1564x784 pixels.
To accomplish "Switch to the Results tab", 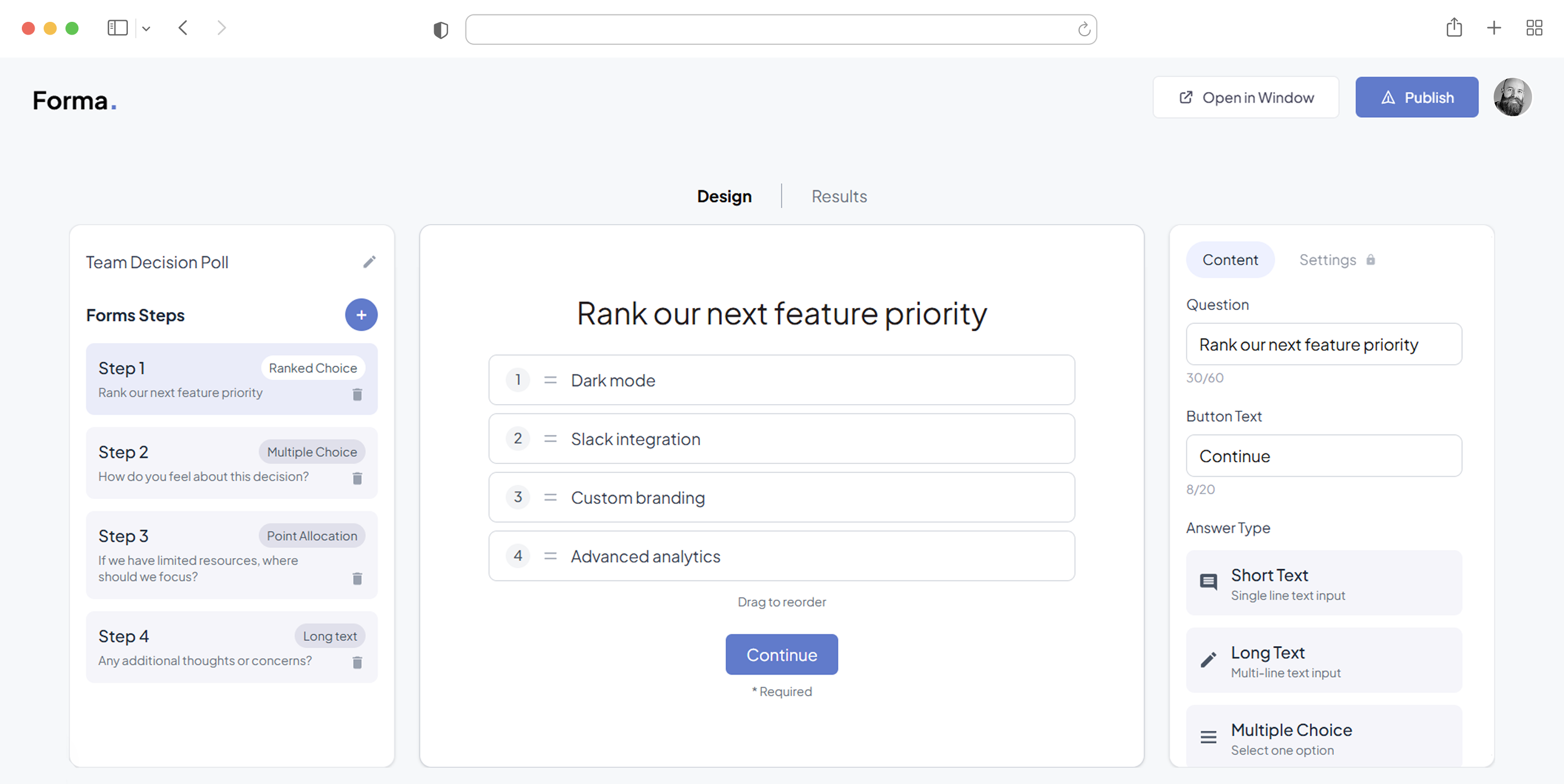I will pyautogui.click(x=838, y=196).
